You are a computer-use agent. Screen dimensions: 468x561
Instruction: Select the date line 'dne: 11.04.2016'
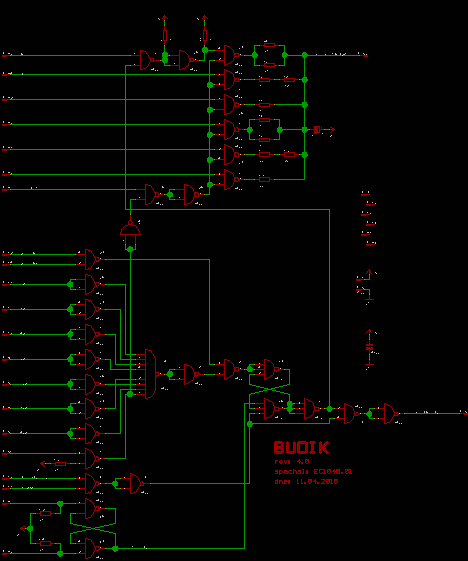point(306,482)
